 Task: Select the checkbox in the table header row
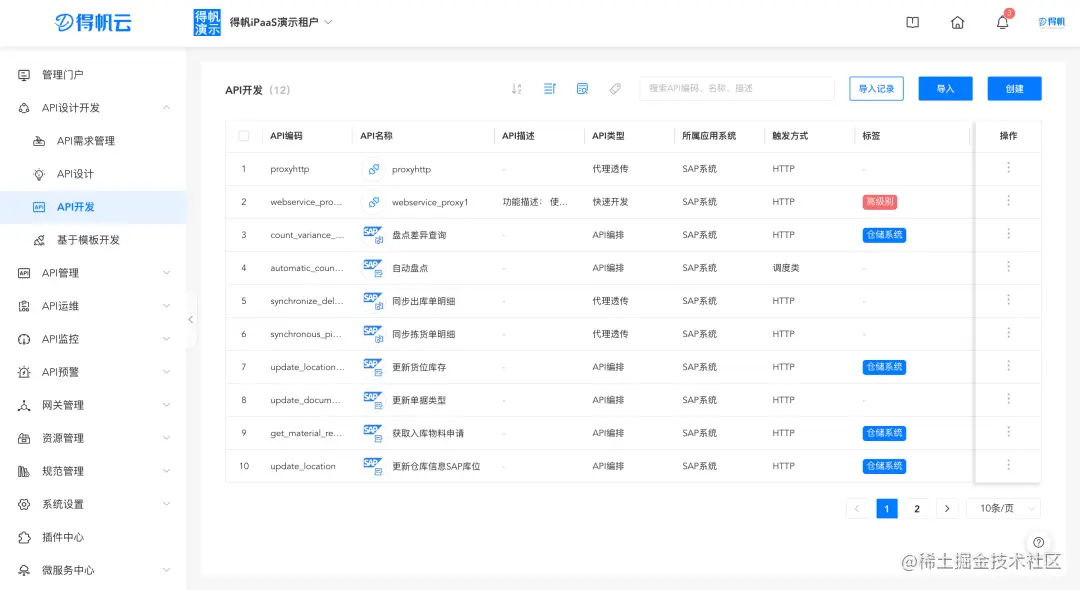click(244, 135)
